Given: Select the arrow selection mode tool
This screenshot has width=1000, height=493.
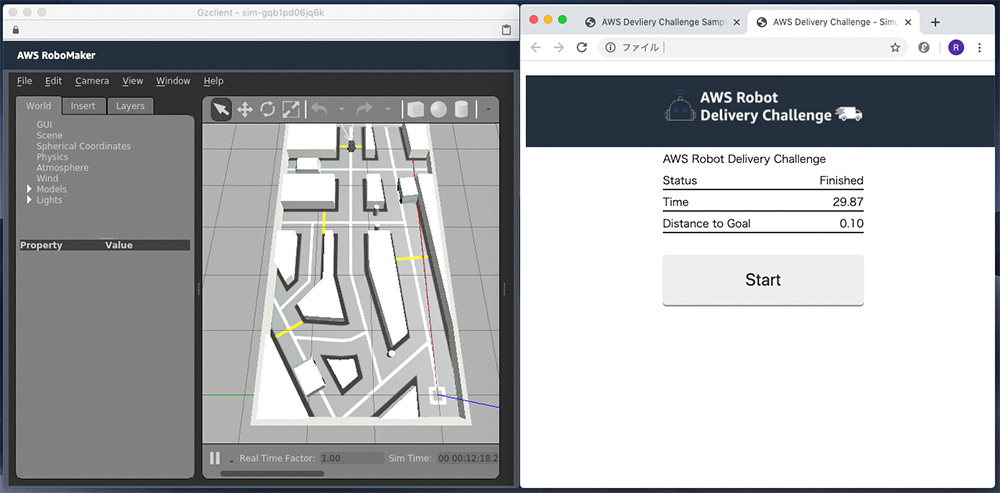Looking at the screenshot, I should [x=221, y=110].
